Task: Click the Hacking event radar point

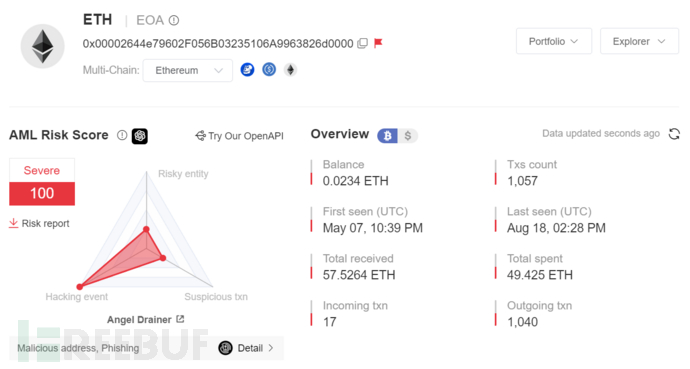Action: point(80,287)
